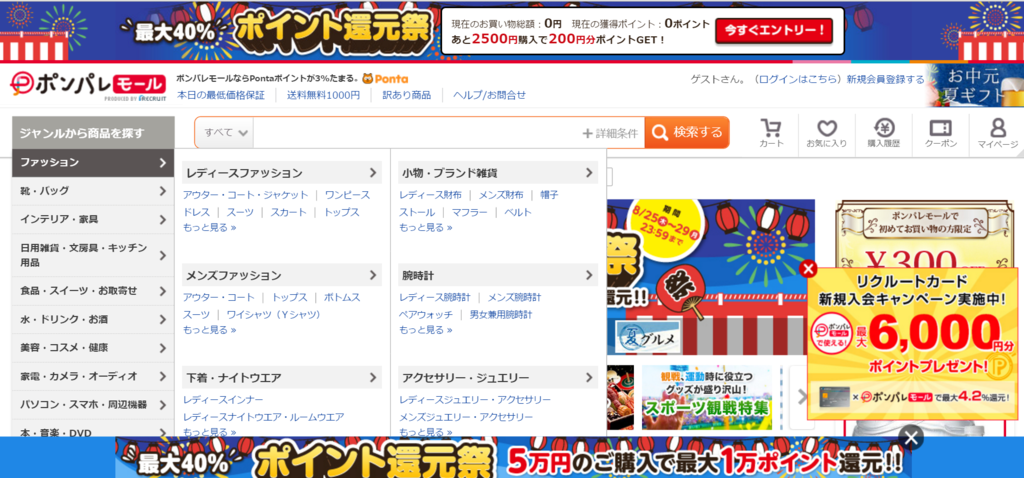Click the 検索する search button
Viewport: 1024px width, 478px height.
click(x=687, y=133)
